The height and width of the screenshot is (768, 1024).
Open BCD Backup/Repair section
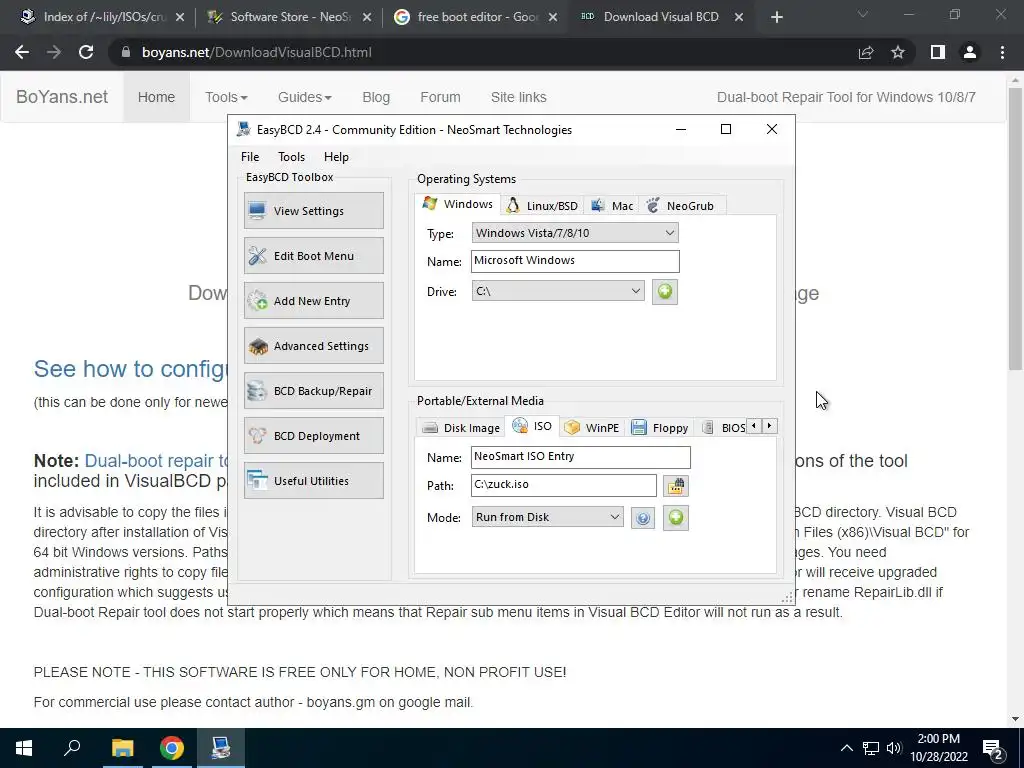(313, 391)
